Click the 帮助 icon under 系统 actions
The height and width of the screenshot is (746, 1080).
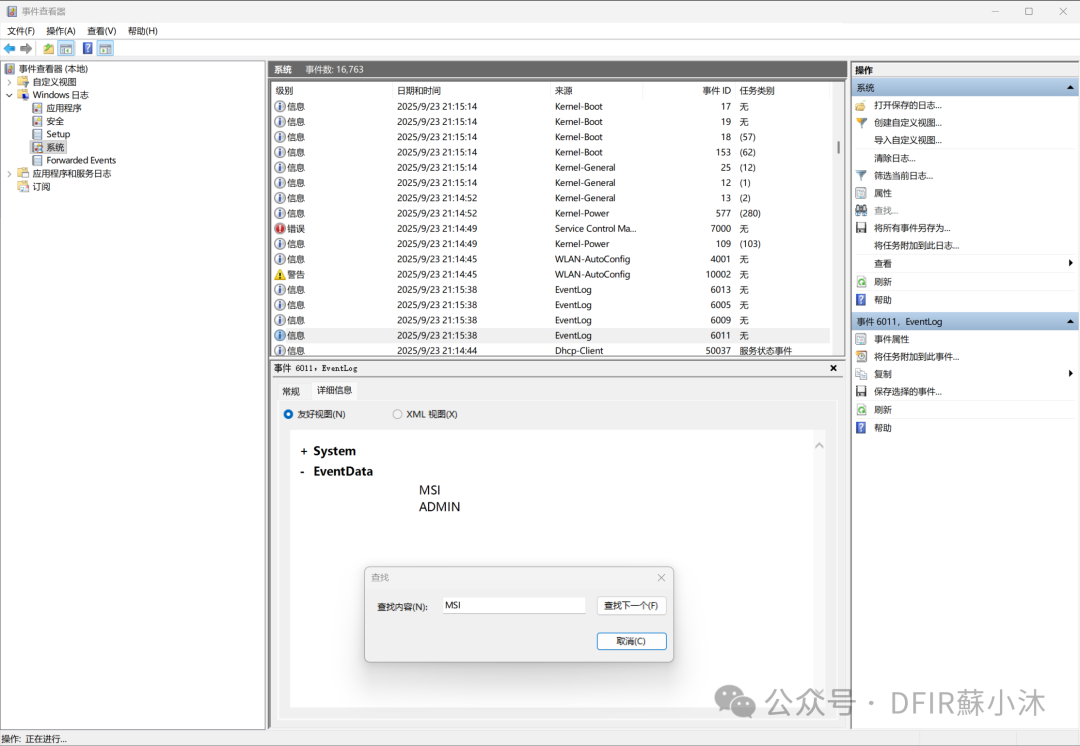(x=861, y=300)
